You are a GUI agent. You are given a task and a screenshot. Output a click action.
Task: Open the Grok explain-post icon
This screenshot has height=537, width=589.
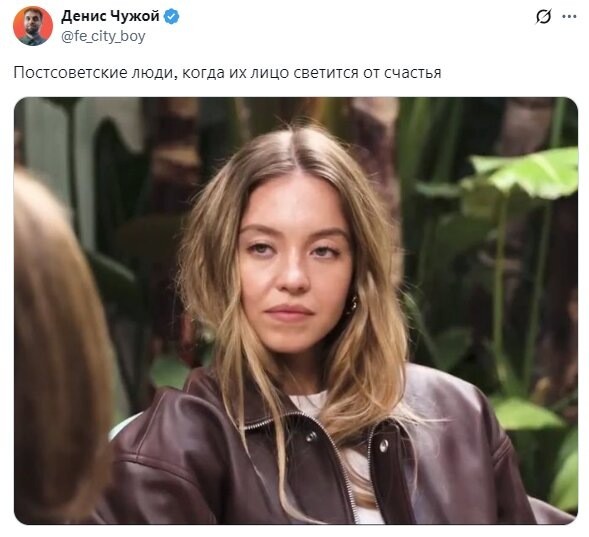coord(543,17)
